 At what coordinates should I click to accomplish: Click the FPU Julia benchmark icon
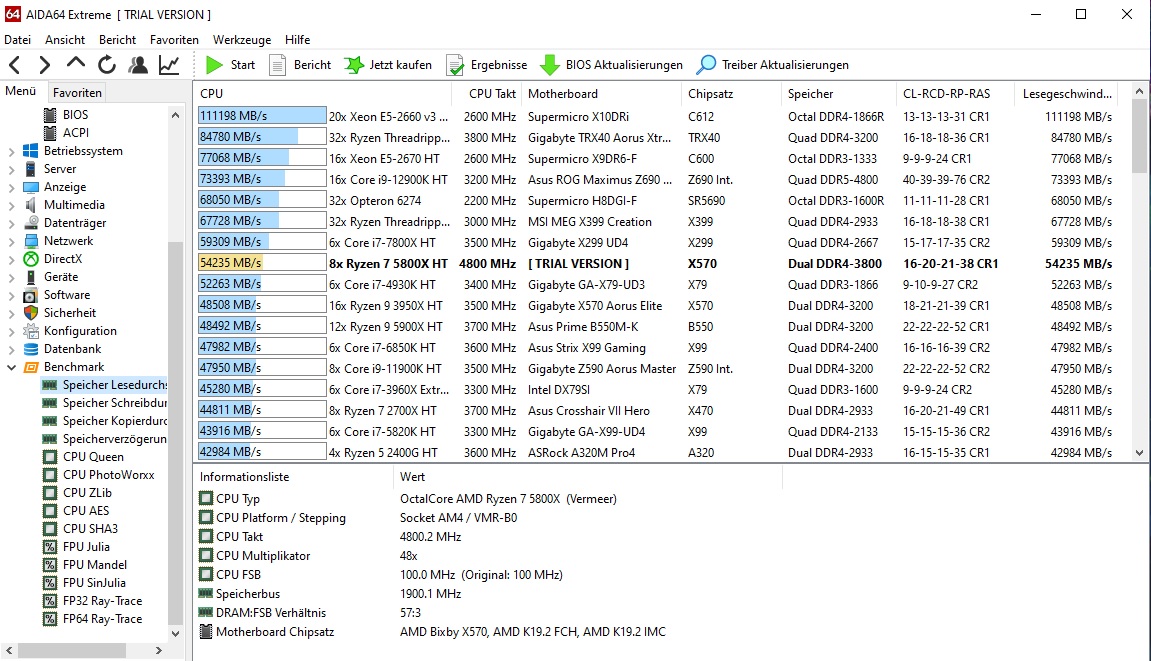[50, 546]
